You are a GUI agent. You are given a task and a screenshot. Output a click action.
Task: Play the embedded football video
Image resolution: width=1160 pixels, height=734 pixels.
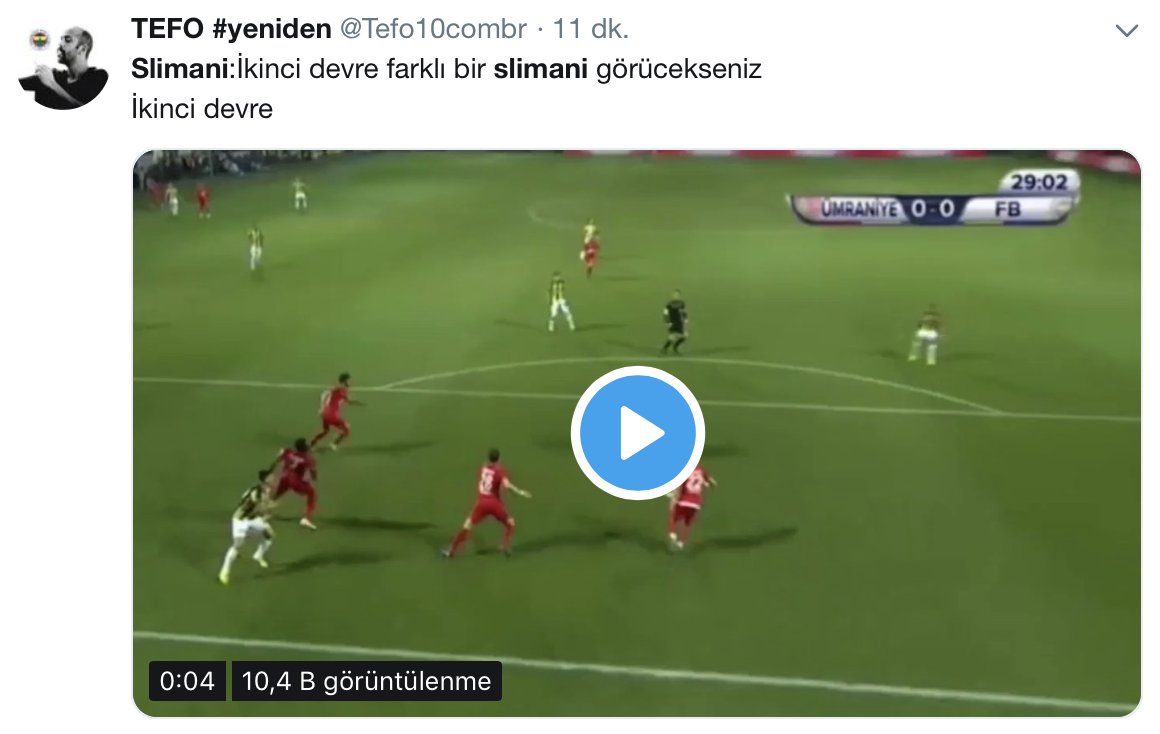tap(638, 433)
